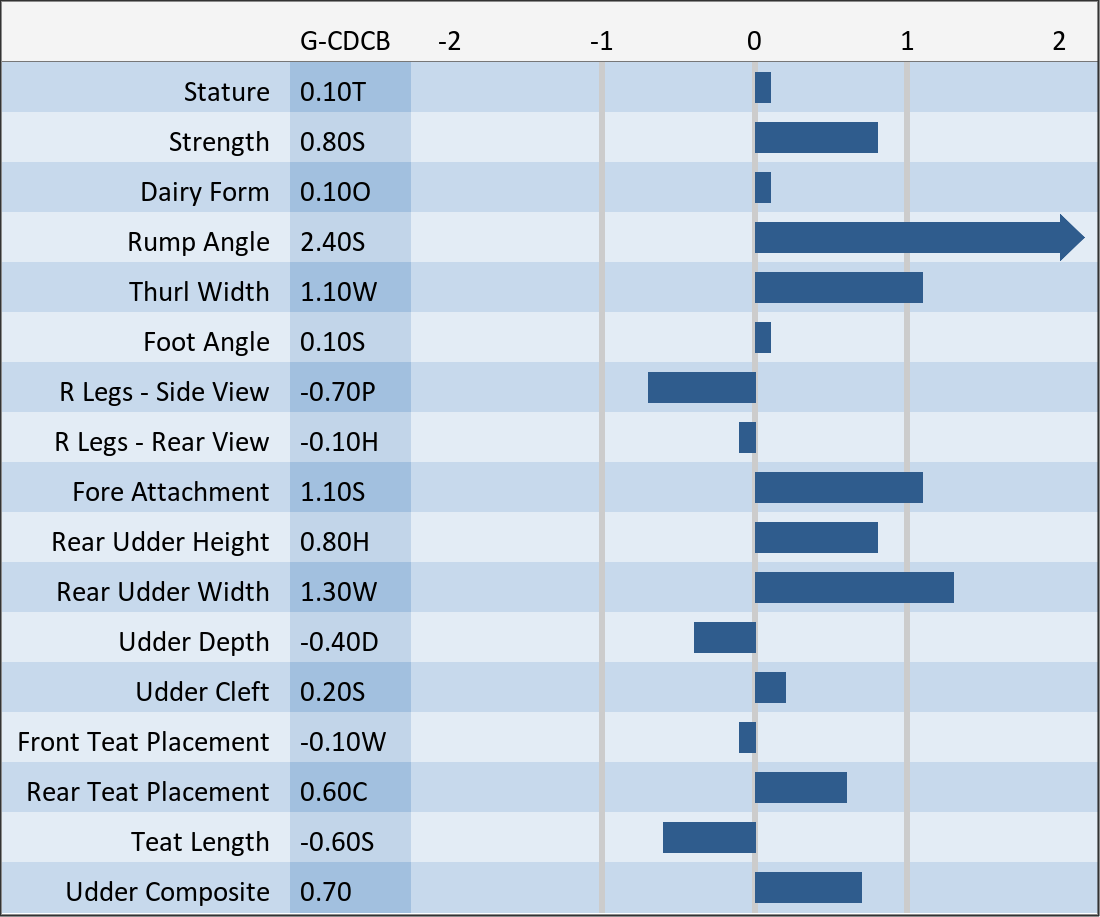
Task: Select the Udder Cleft label
Action: coord(202,692)
